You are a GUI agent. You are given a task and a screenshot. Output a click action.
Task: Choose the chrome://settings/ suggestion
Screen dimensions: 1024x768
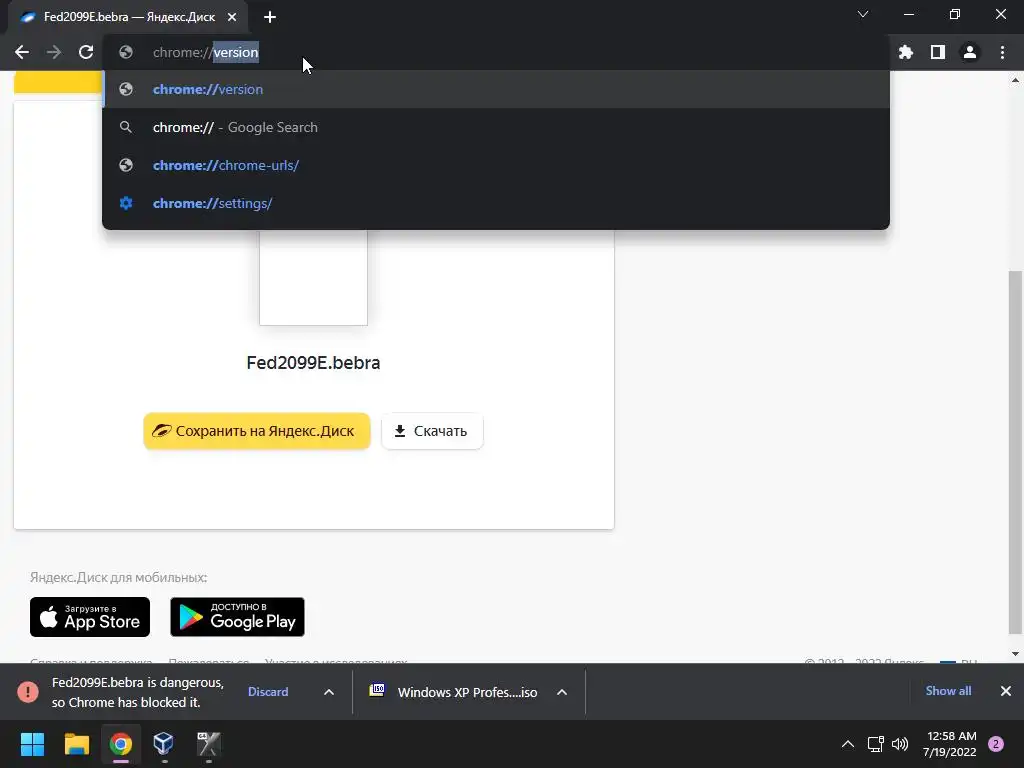(x=496, y=203)
